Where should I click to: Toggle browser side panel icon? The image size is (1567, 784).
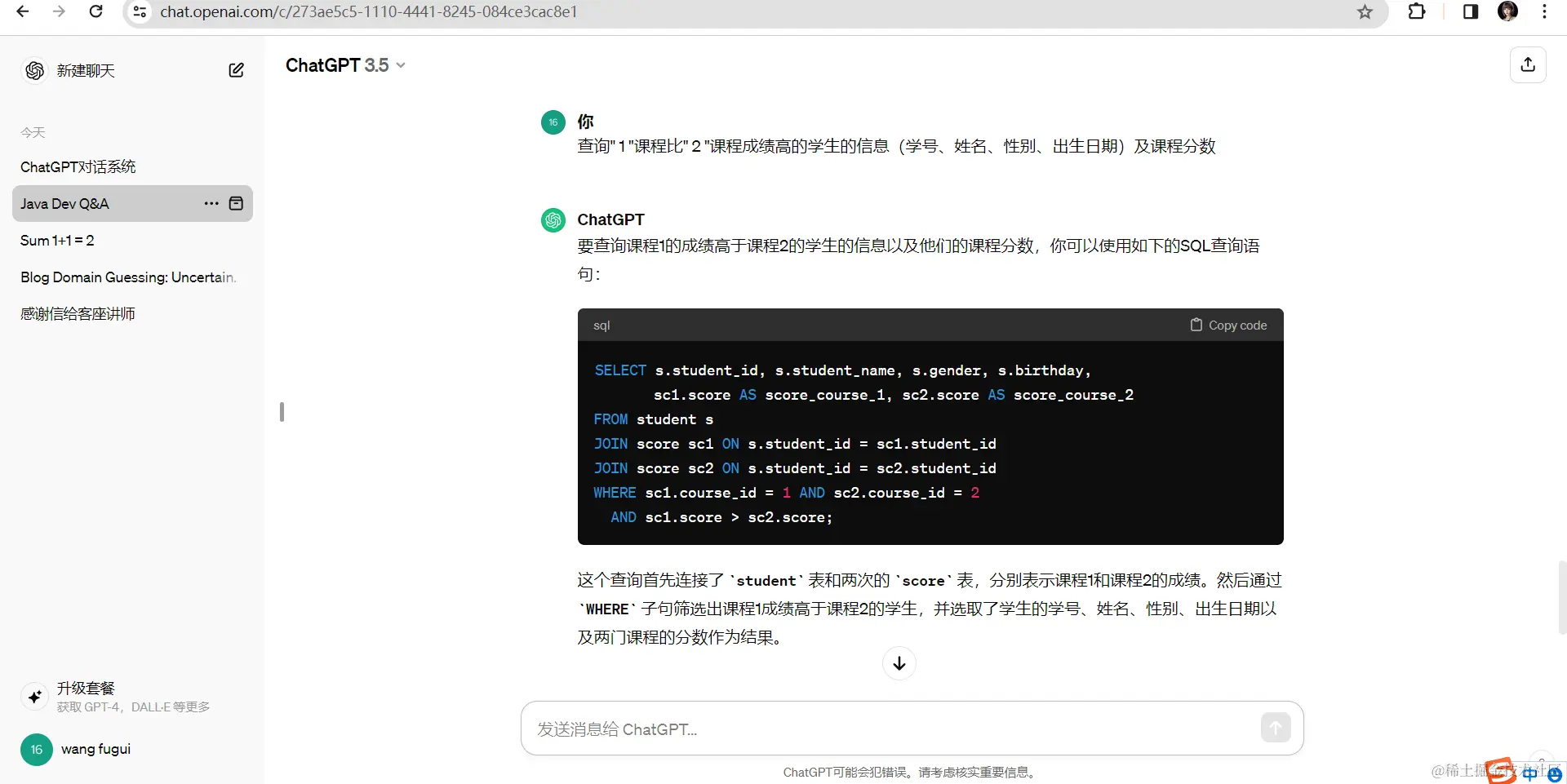tap(1471, 11)
